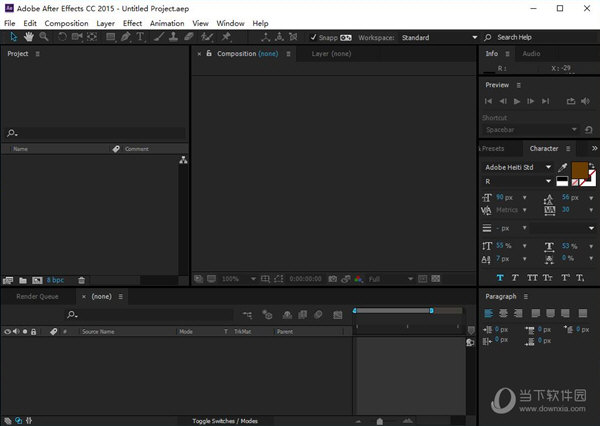Select the Rotation tool
This screenshot has height=426, width=600.
[x=62, y=37]
